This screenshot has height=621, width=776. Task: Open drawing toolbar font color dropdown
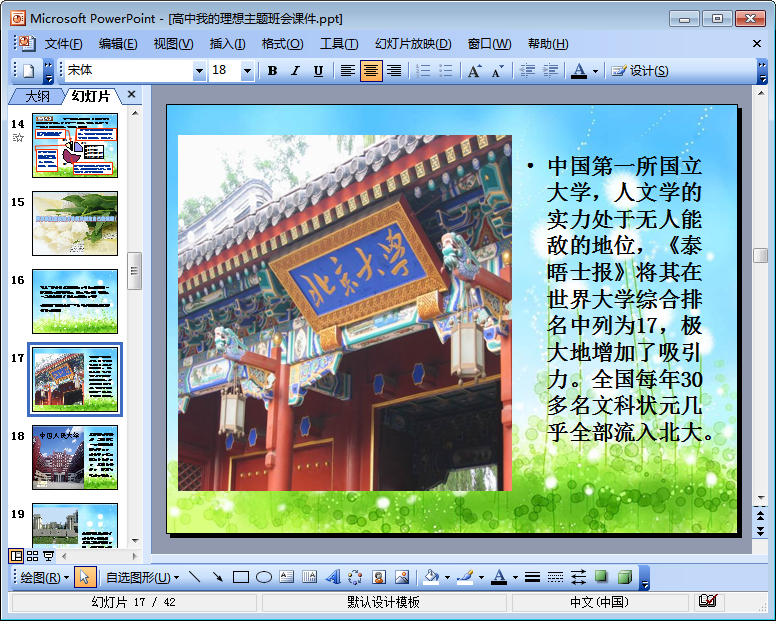coord(515,577)
